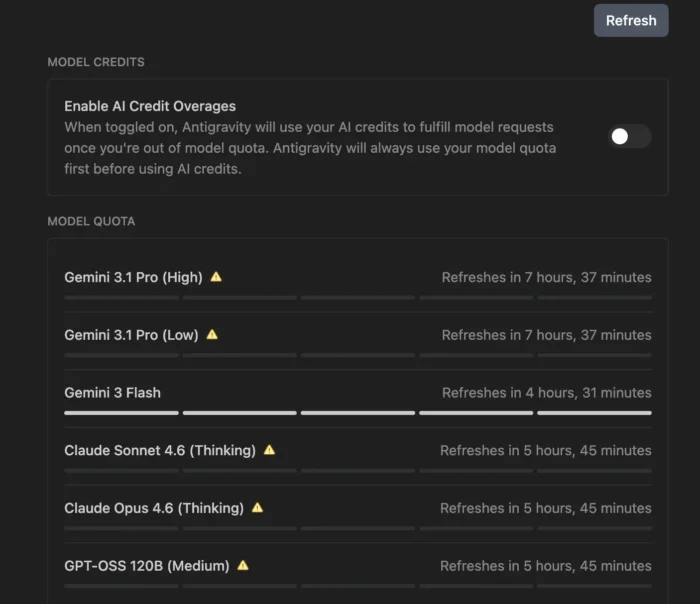Click the Refresh button
The height and width of the screenshot is (604, 700).
tap(631, 20)
